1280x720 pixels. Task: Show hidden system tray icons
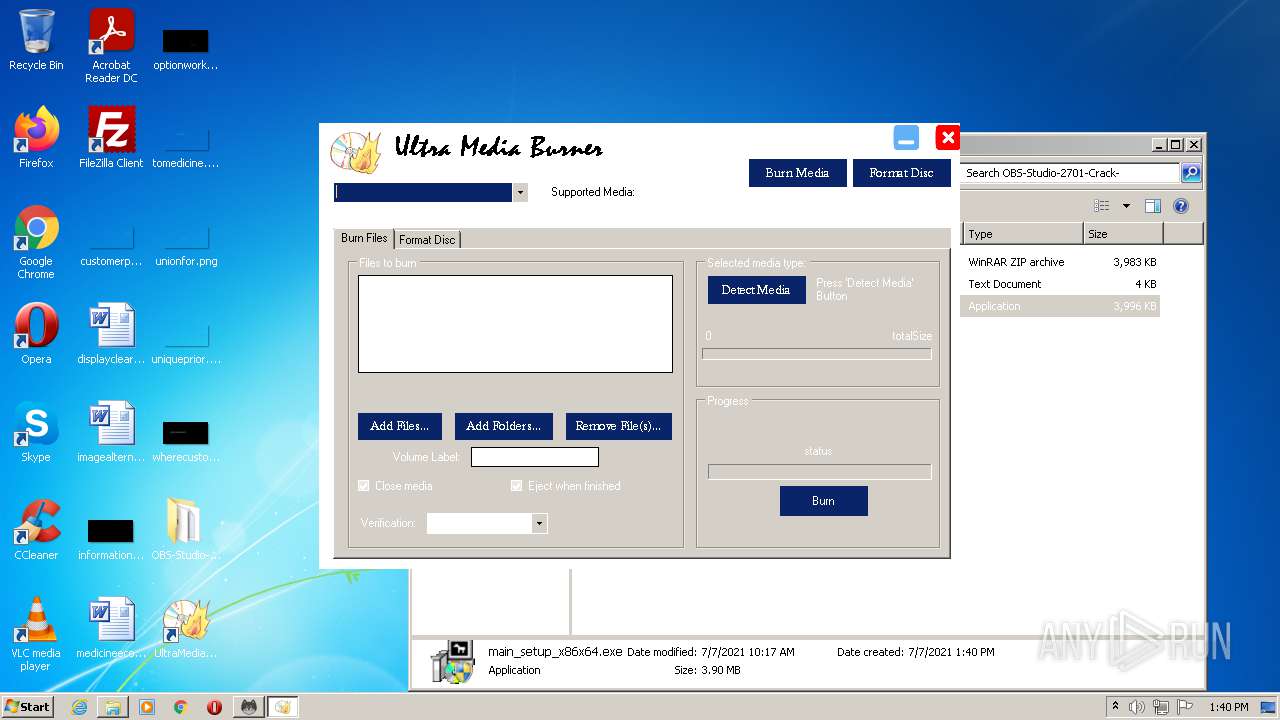[x=1116, y=707]
